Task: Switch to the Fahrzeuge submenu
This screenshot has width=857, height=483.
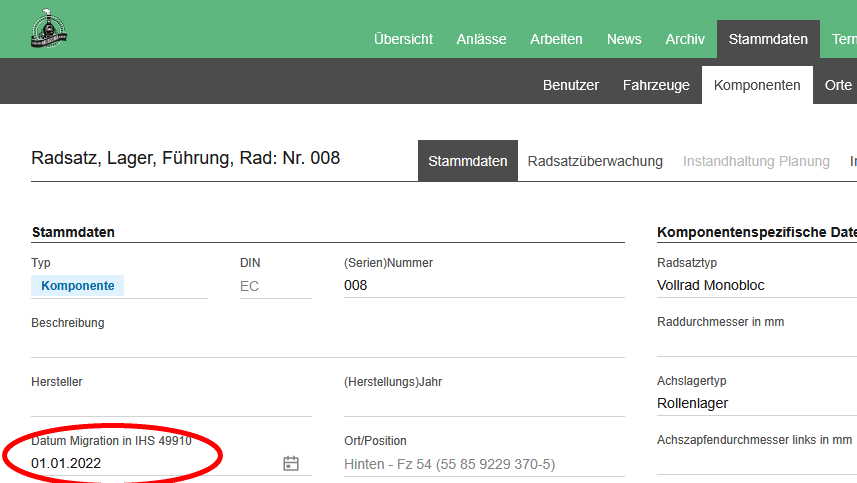Action: coord(656,85)
